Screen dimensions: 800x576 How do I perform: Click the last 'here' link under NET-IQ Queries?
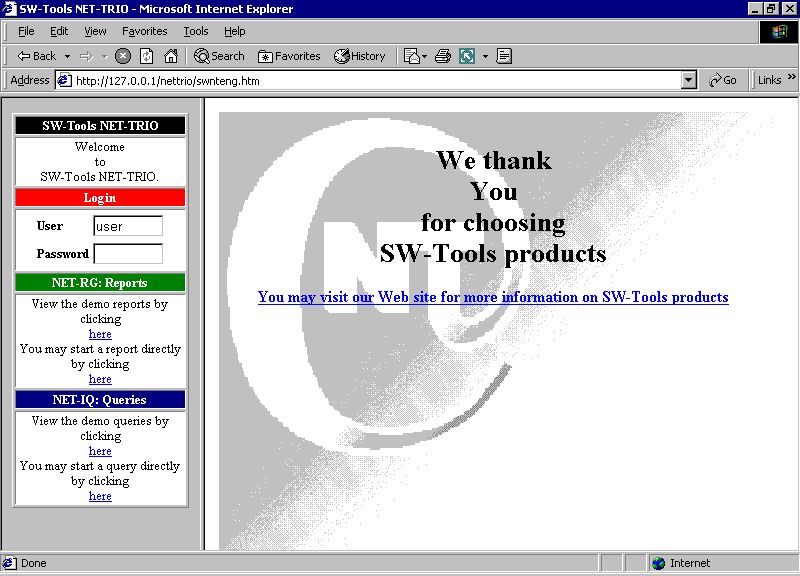[x=100, y=496]
